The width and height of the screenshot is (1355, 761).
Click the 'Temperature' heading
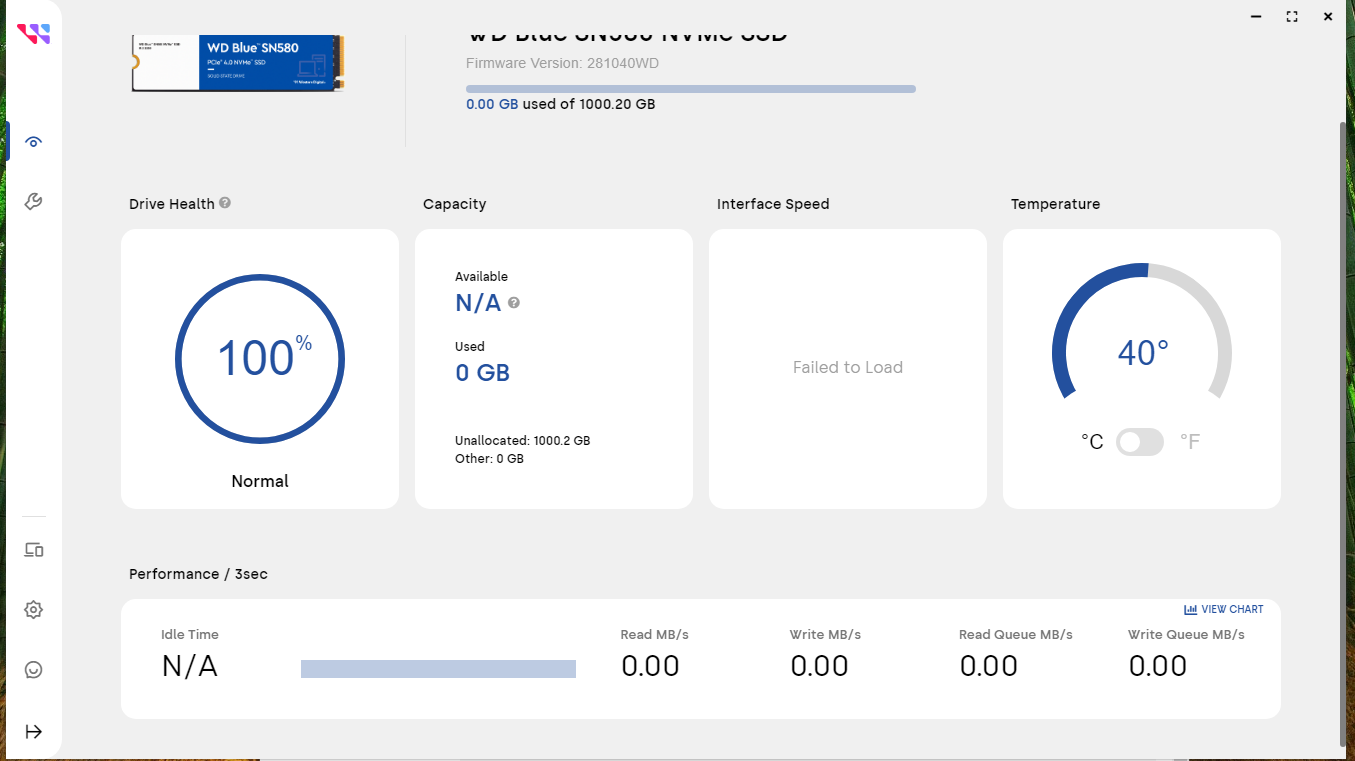1055,204
